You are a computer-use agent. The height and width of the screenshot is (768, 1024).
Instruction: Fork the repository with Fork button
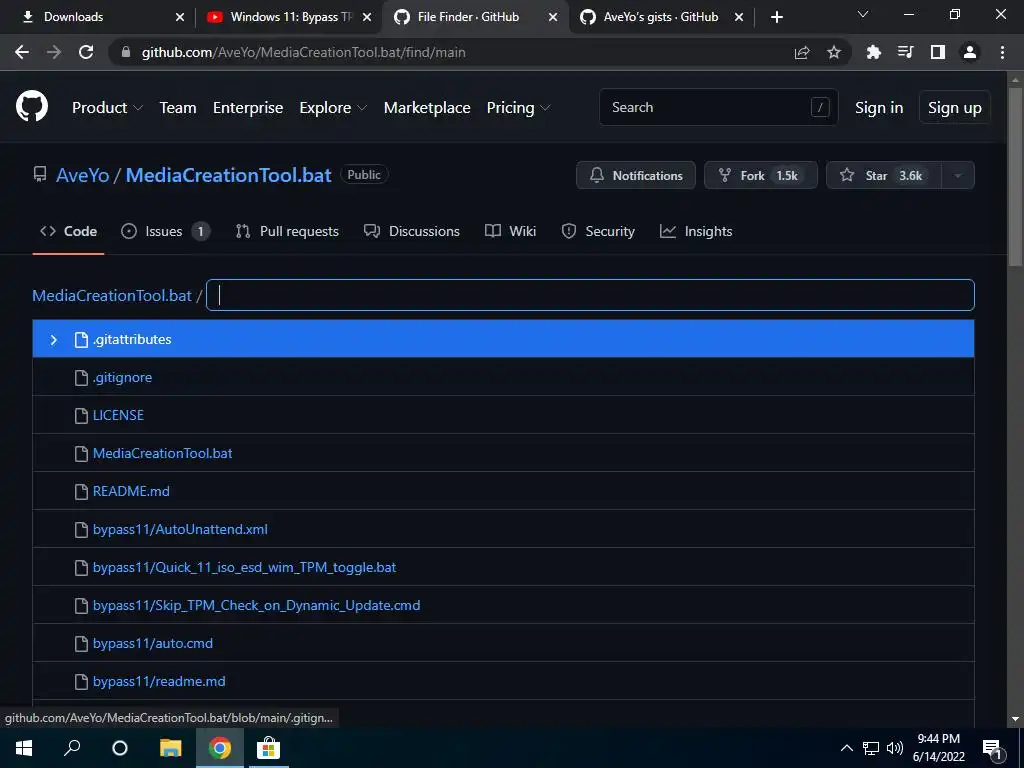[x=761, y=175]
